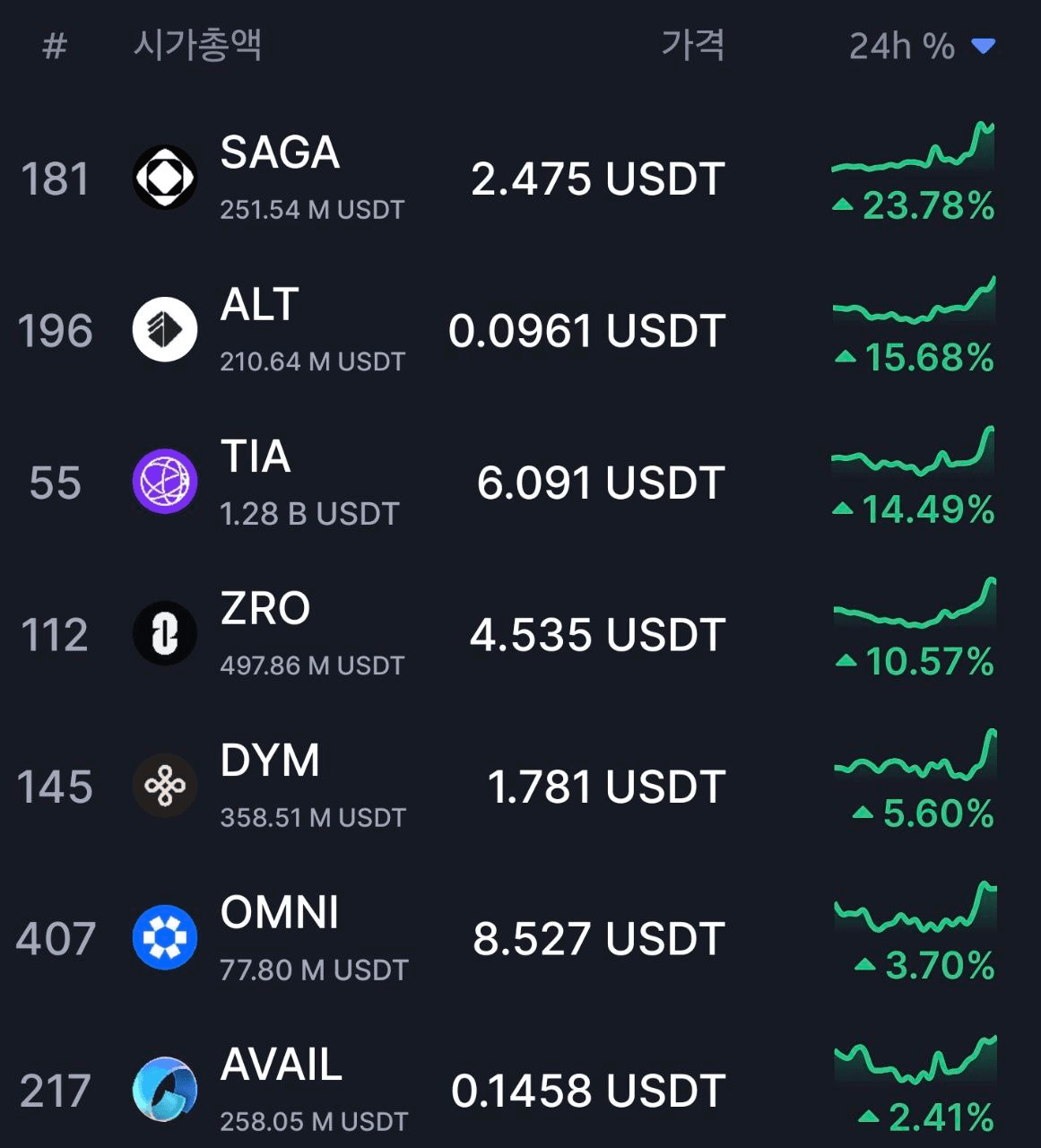
Task: Tap the ALT coin logo icon
Action: [165, 329]
